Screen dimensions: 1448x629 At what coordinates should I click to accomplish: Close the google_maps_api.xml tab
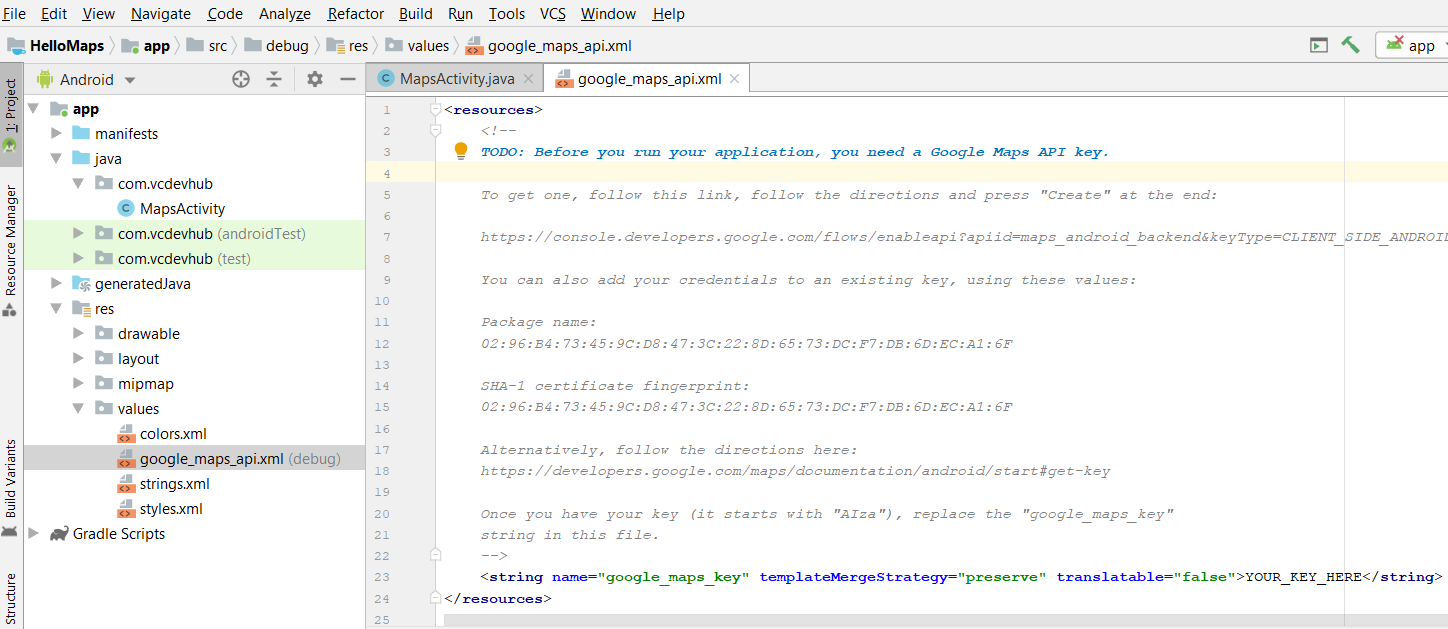735,79
